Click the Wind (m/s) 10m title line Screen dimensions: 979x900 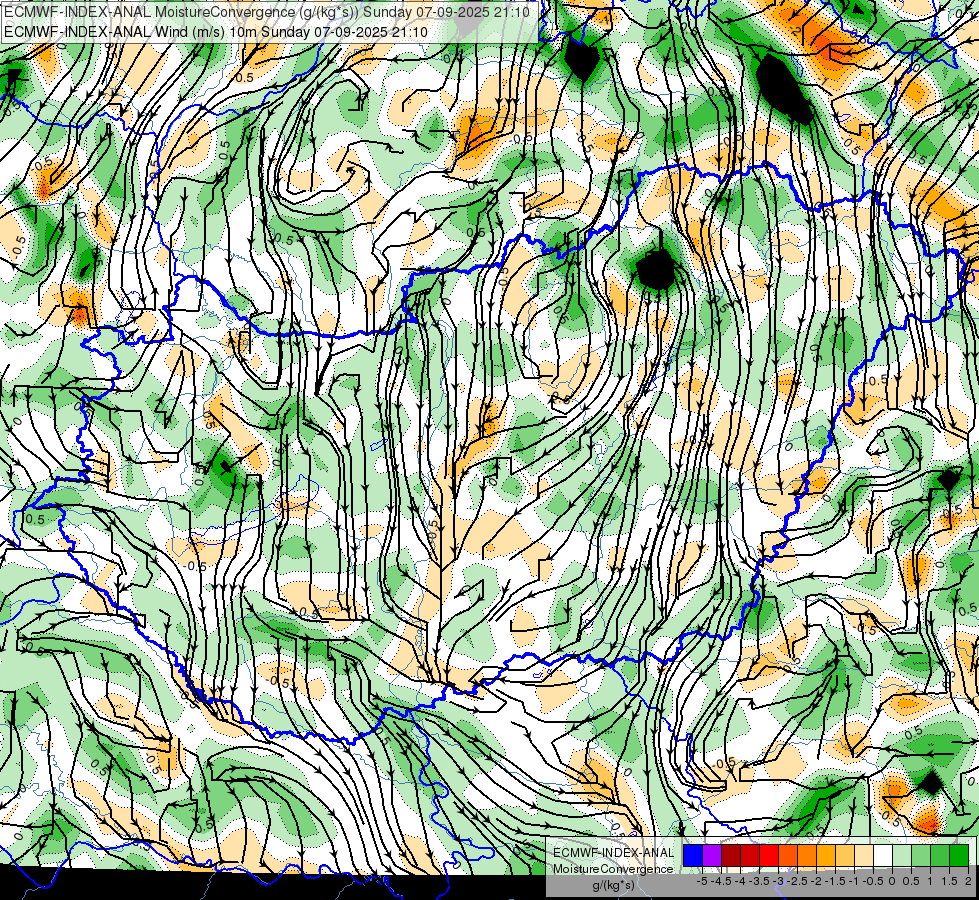(216, 31)
